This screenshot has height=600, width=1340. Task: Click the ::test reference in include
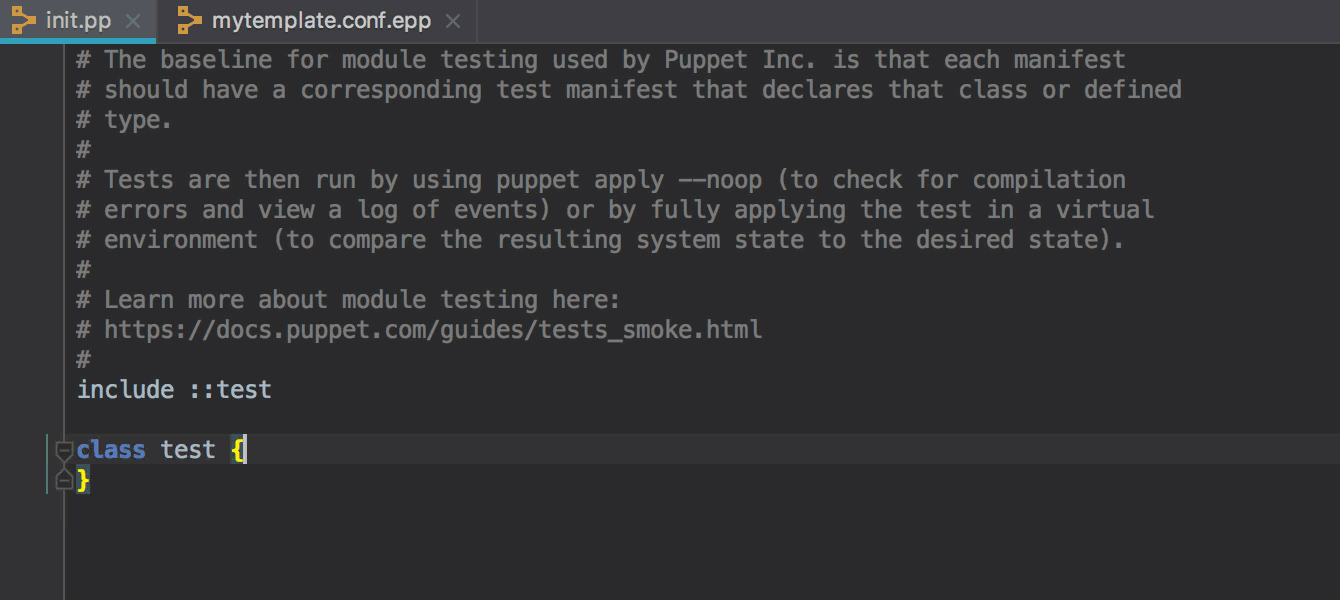click(230, 389)
